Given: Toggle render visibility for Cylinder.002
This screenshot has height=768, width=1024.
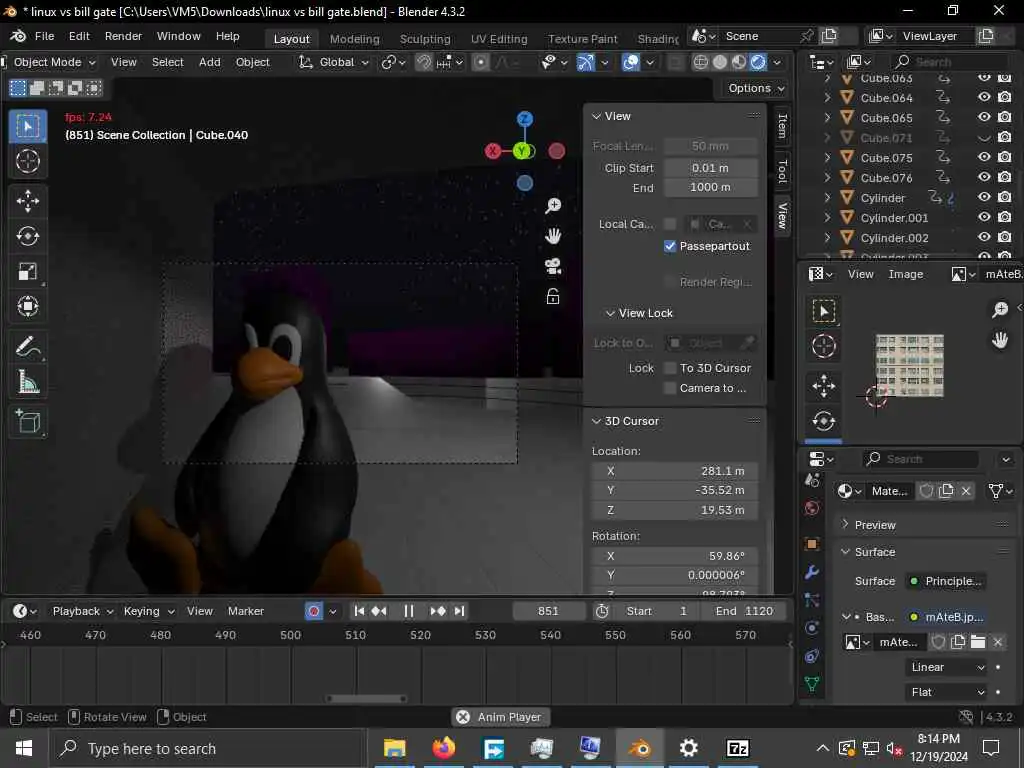Looking at the screenshot, I should click(x=1005, y=237).
